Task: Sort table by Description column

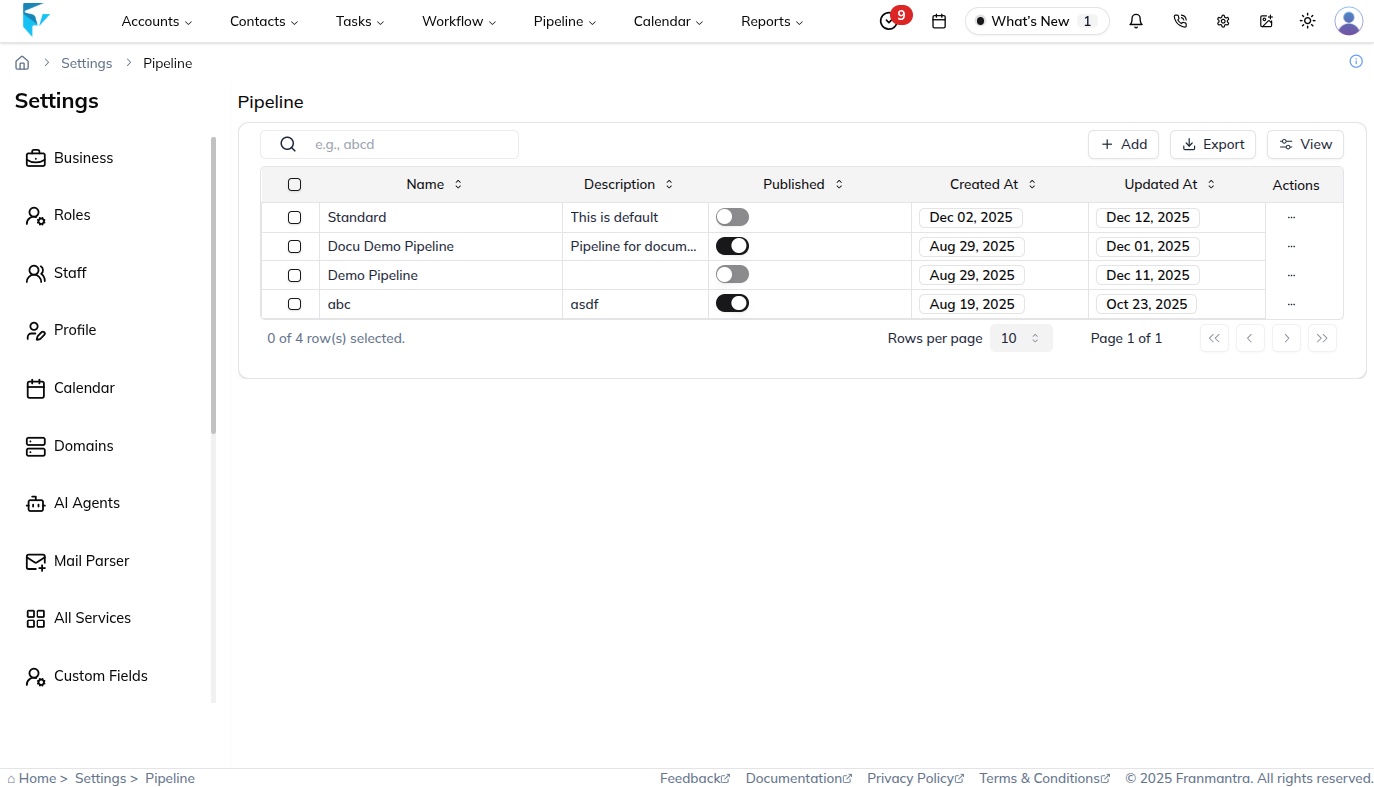Action: [x=629, y=184]
